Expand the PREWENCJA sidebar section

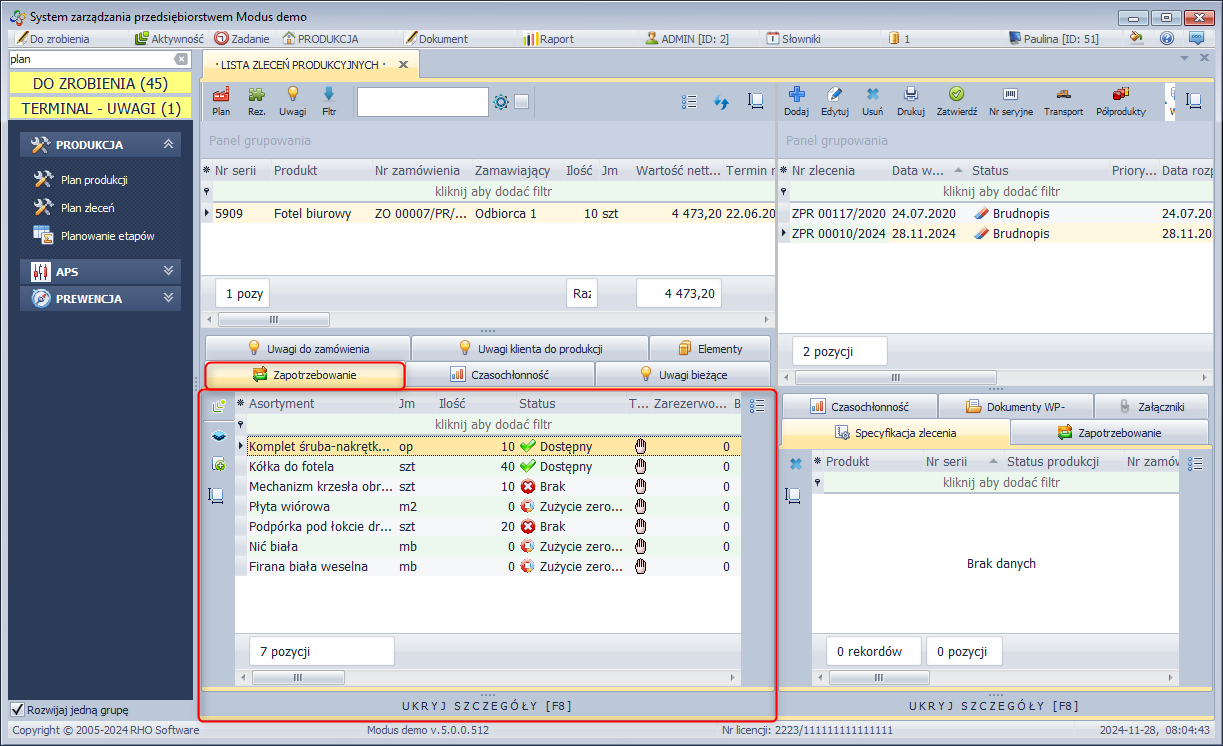pos(168,298)
